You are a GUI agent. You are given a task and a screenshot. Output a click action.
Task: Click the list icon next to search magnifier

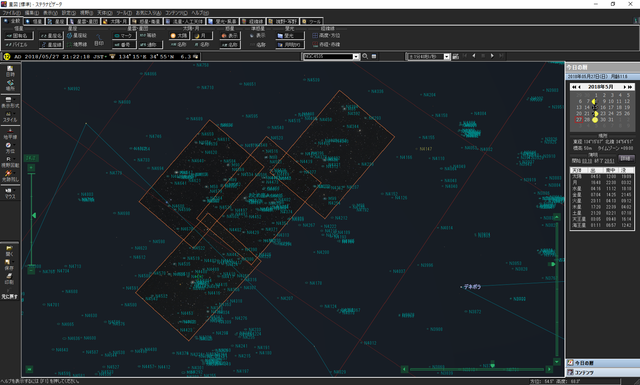click(374, 56)
